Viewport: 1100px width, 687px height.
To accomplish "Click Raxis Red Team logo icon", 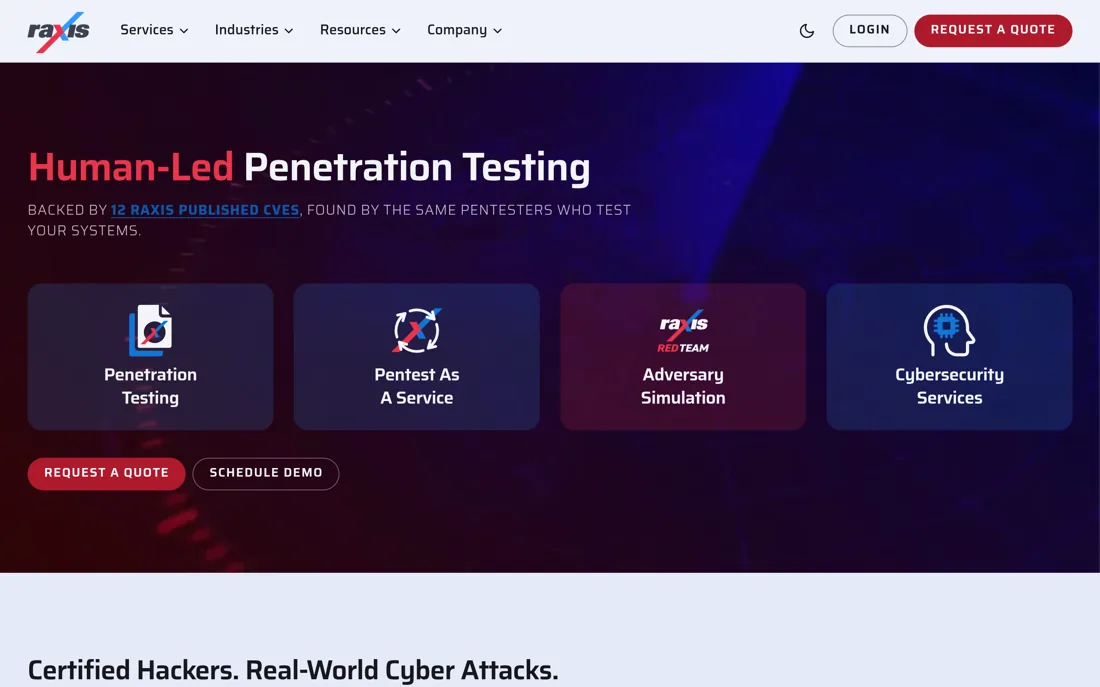I will tap(683, 331).
